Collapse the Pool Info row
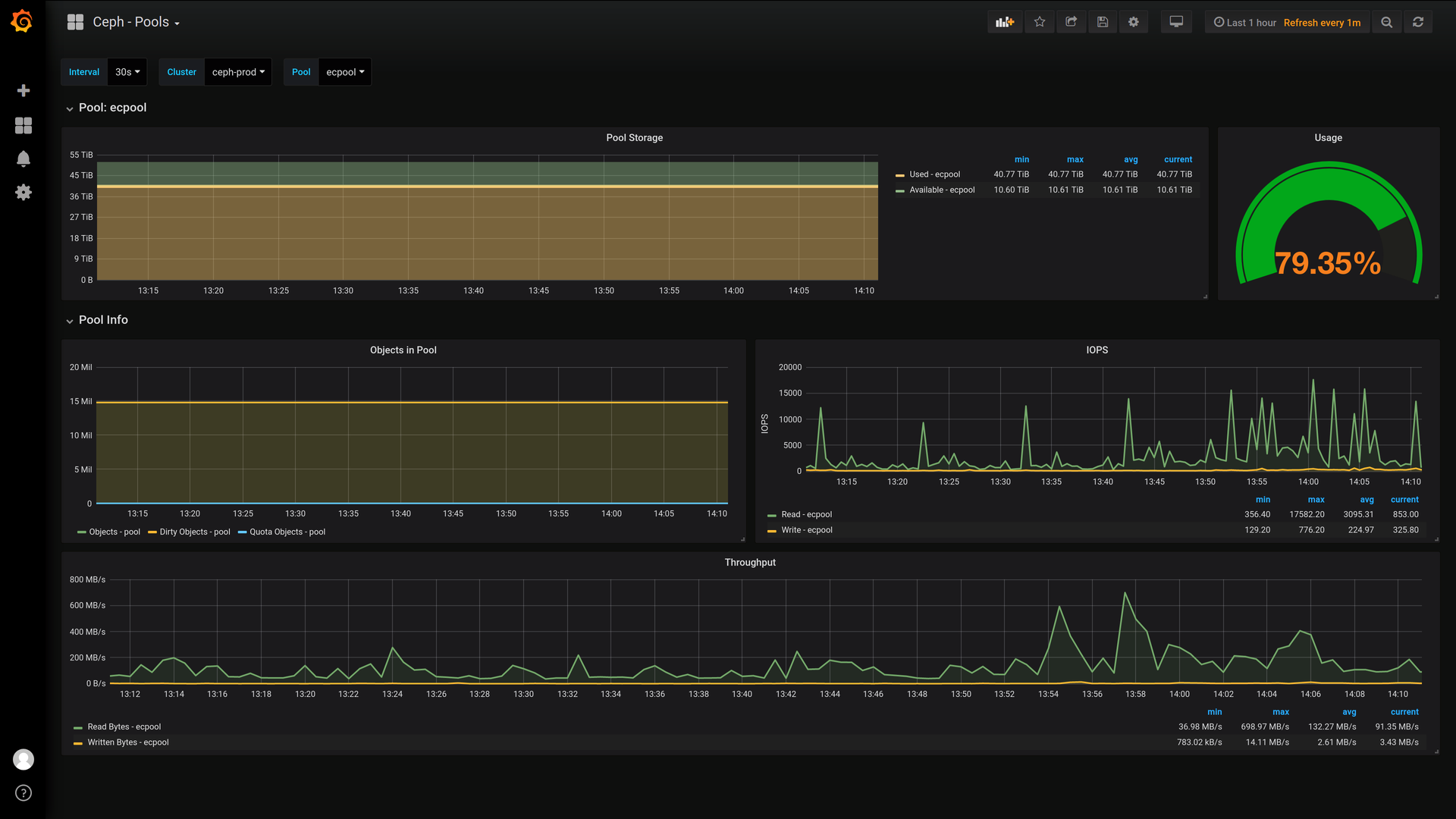The image size is (1456, 819). pos(103,320)
